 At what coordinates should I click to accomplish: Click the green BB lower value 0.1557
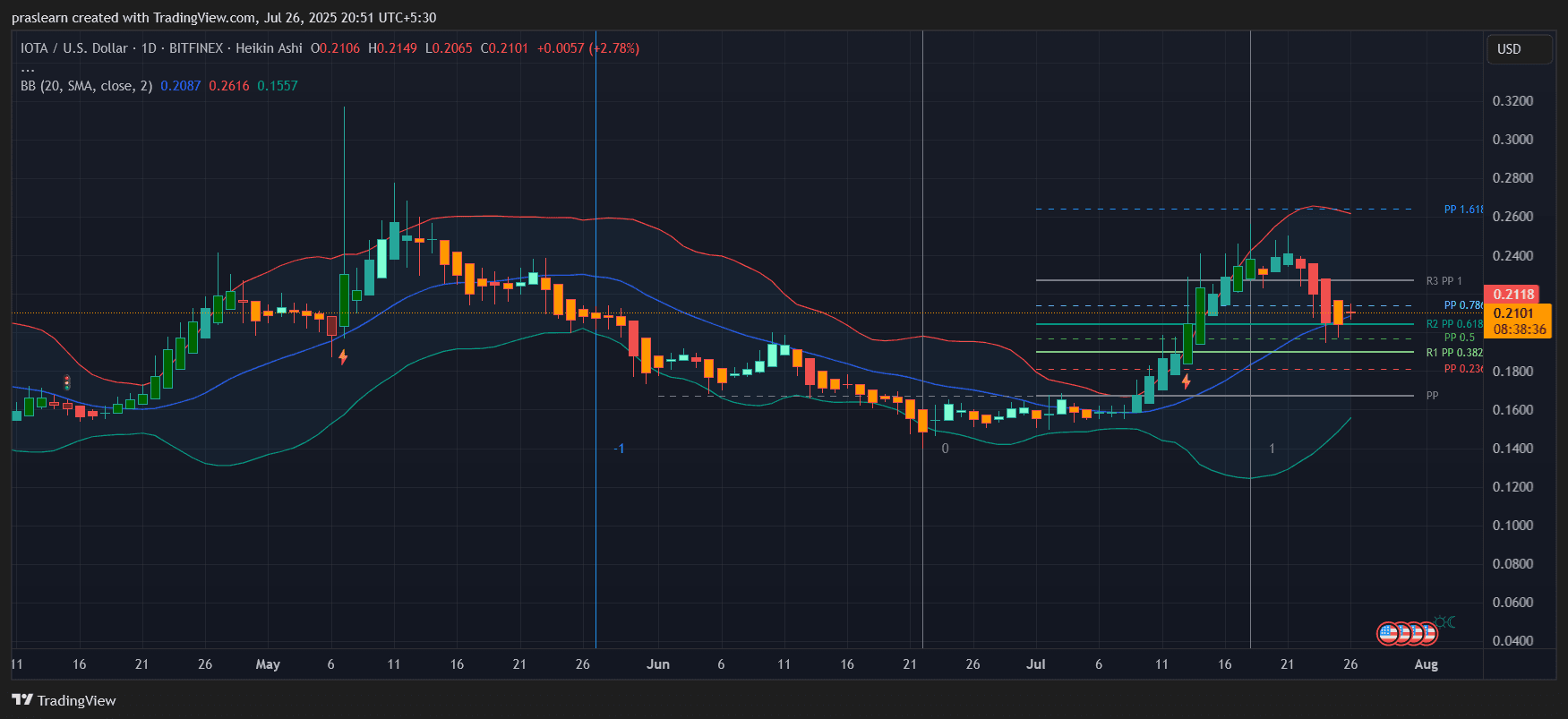coord(278,86)
